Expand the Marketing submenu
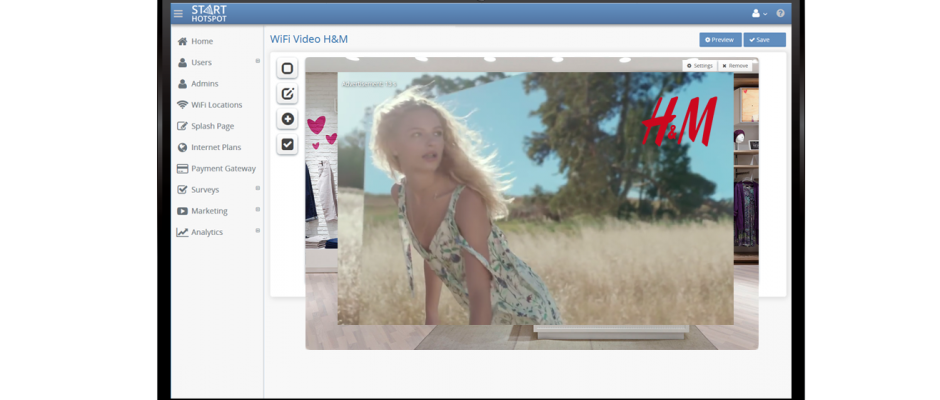Screen dimensions: 940x400 point(258,209)
